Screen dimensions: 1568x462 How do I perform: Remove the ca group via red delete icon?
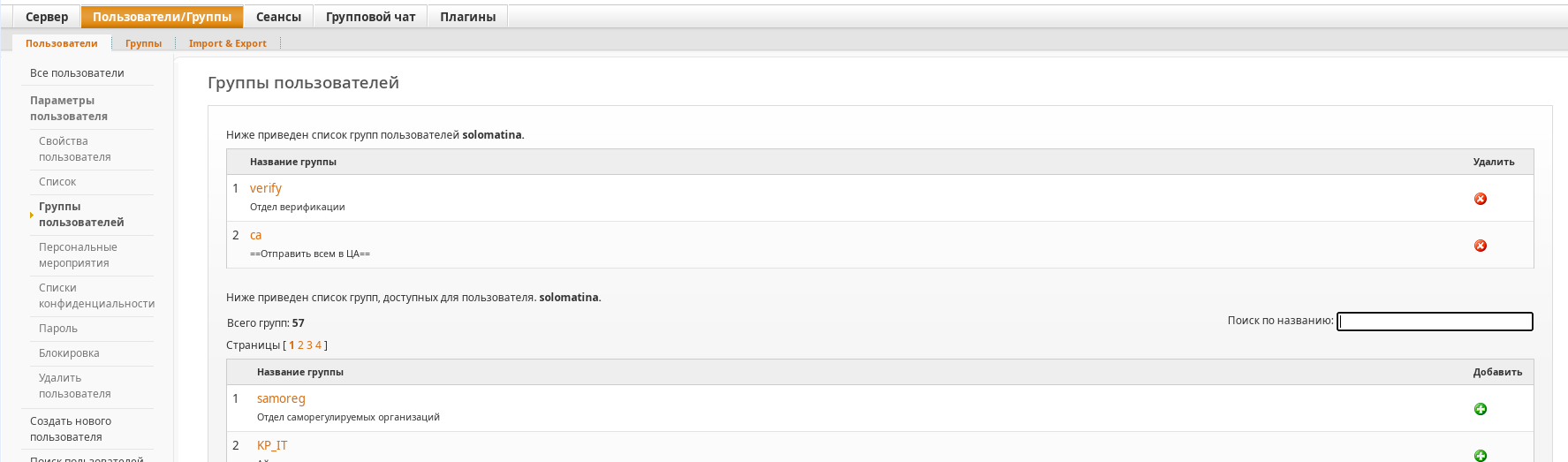(1481, 246)
